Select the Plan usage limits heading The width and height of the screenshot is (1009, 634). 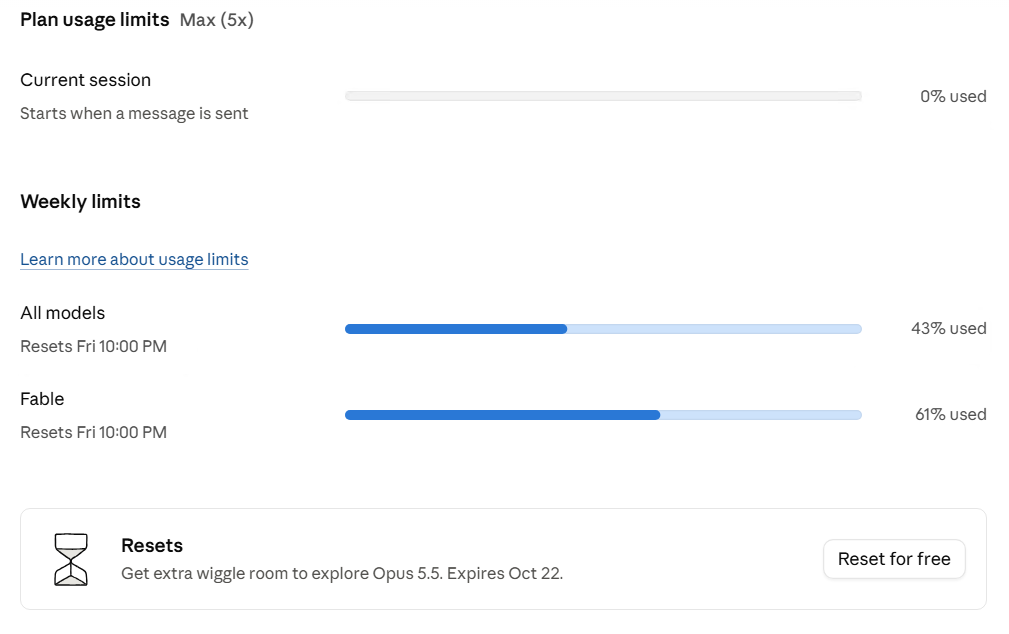tap(95, 20)
